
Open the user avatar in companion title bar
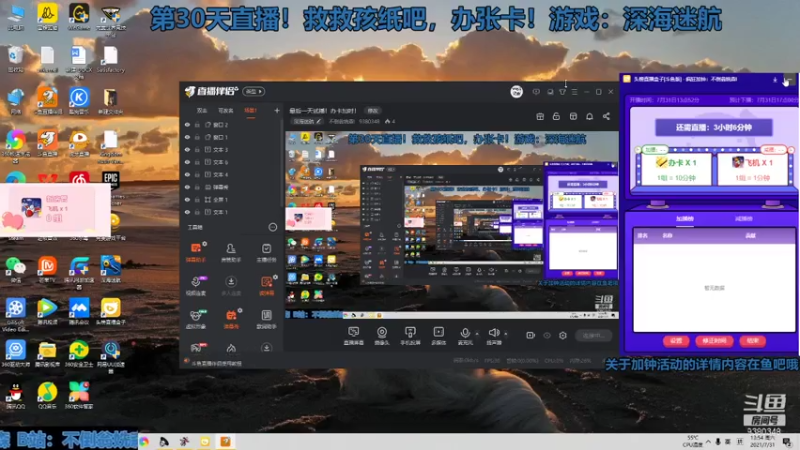(x=516, y=92)
